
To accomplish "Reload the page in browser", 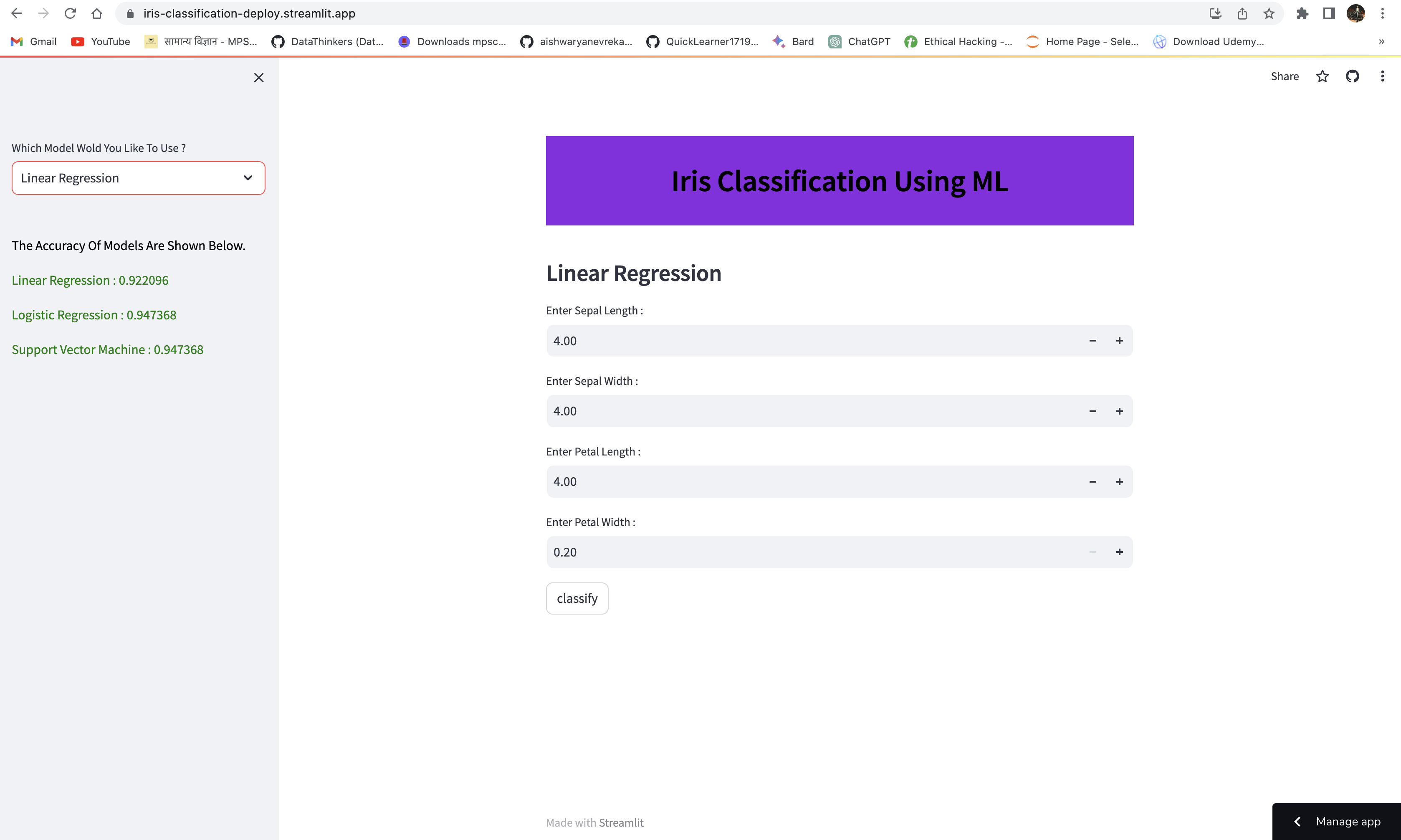I will [70, 14].
